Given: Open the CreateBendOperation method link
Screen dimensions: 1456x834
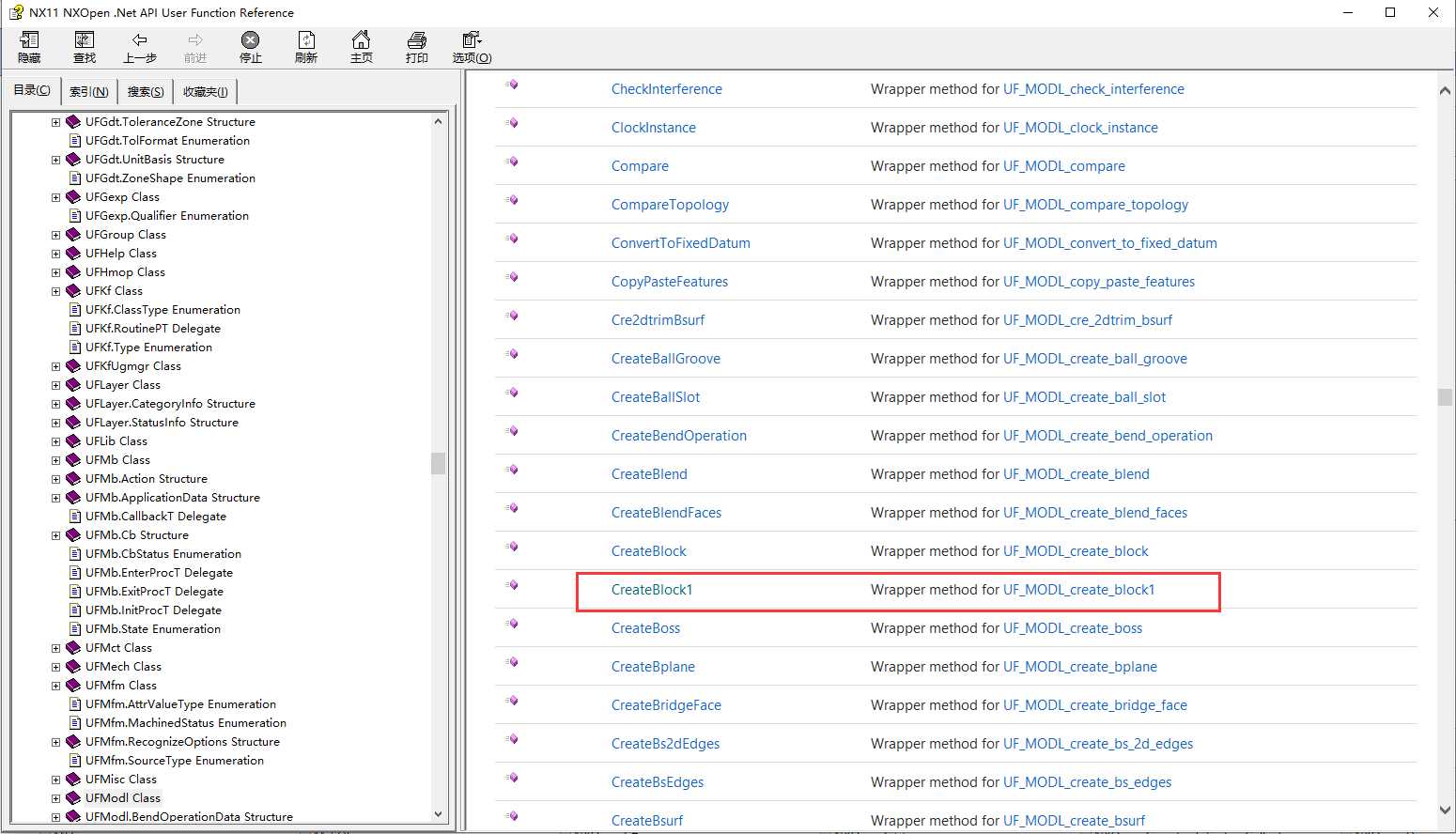Looking at the screenshot, I should 679,436.
